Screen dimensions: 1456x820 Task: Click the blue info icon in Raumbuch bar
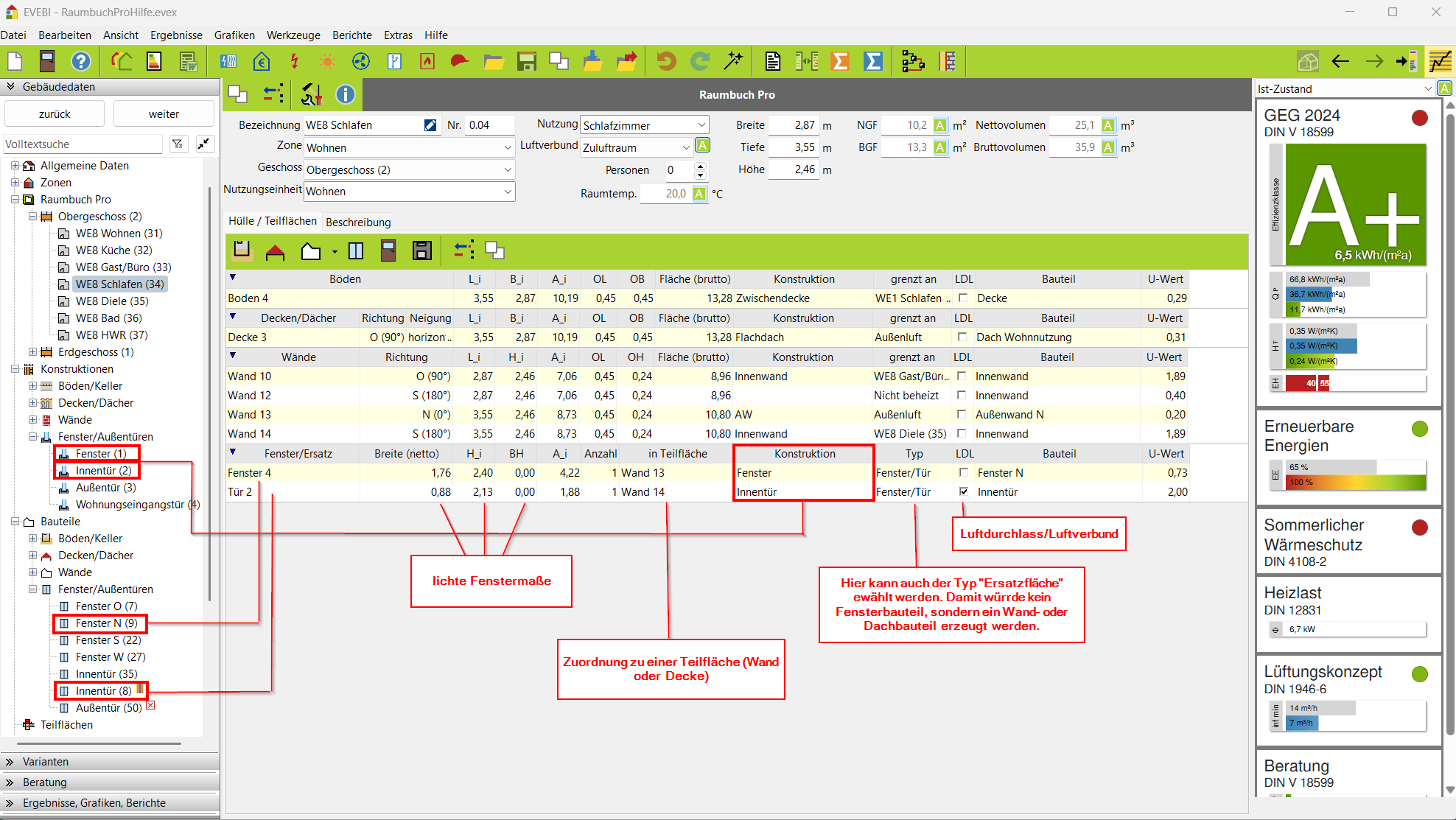[345, 94]
